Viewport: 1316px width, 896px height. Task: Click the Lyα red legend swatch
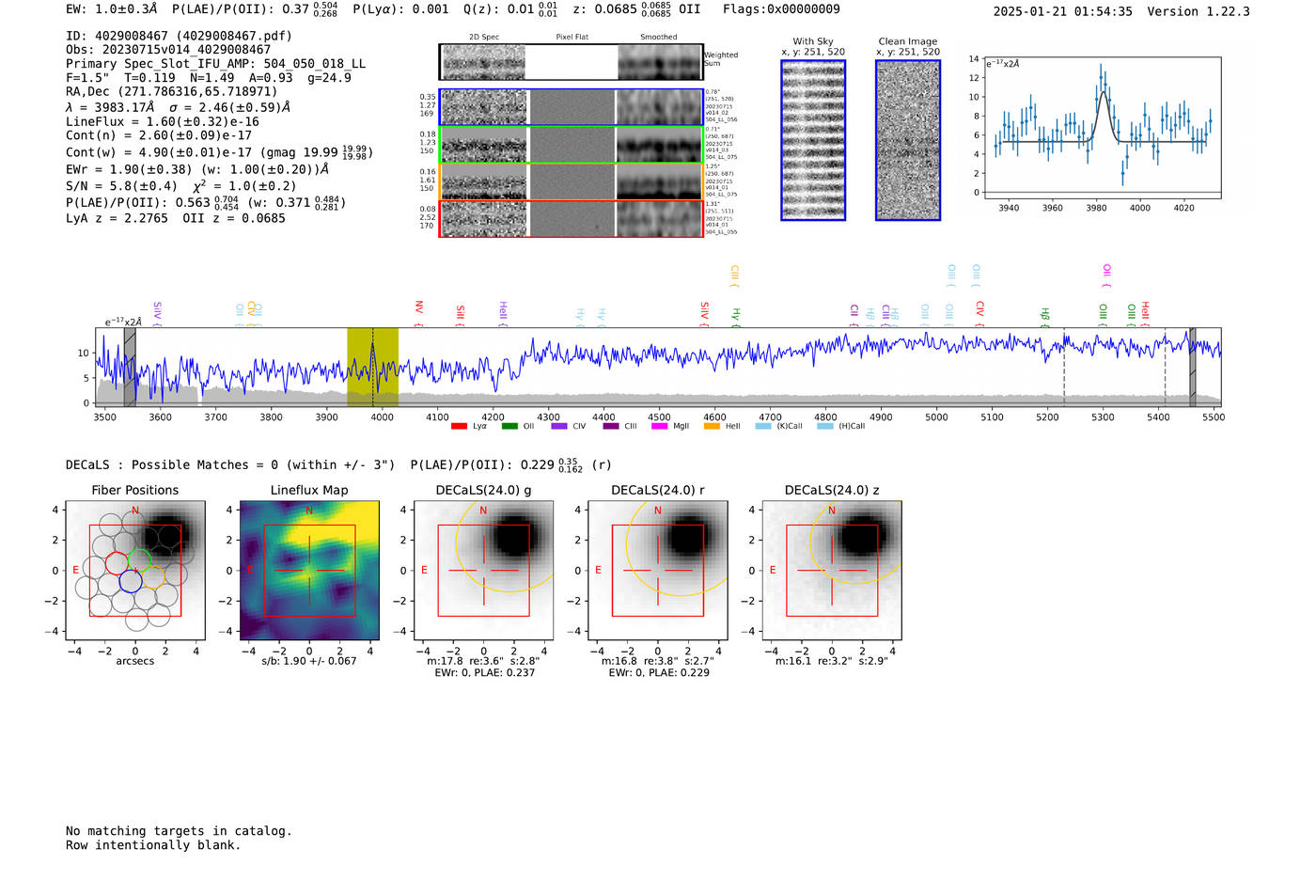click(x=459, y=426)
